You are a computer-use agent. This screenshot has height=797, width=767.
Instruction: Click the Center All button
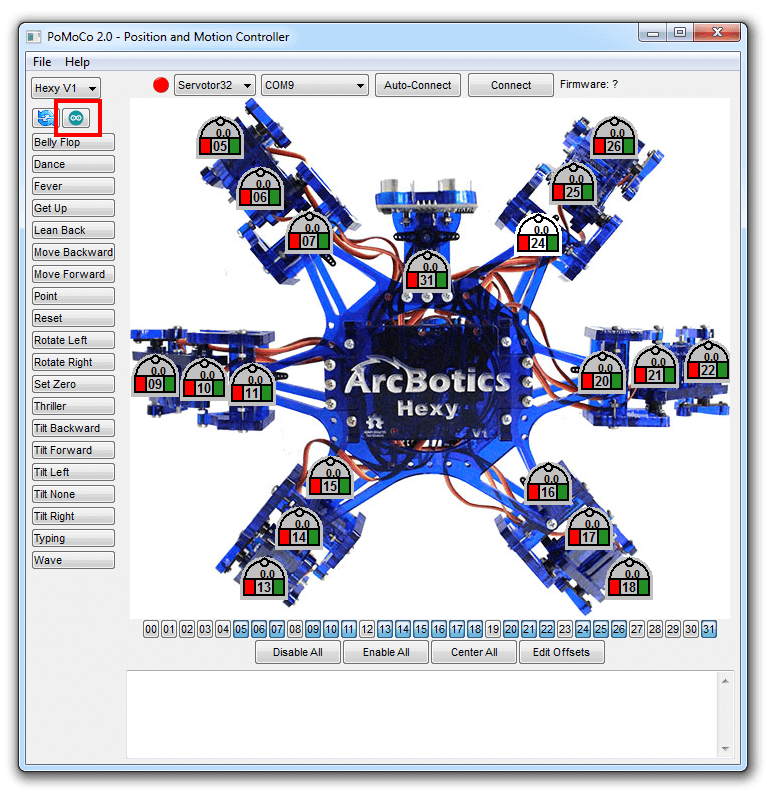pos(474,652)
